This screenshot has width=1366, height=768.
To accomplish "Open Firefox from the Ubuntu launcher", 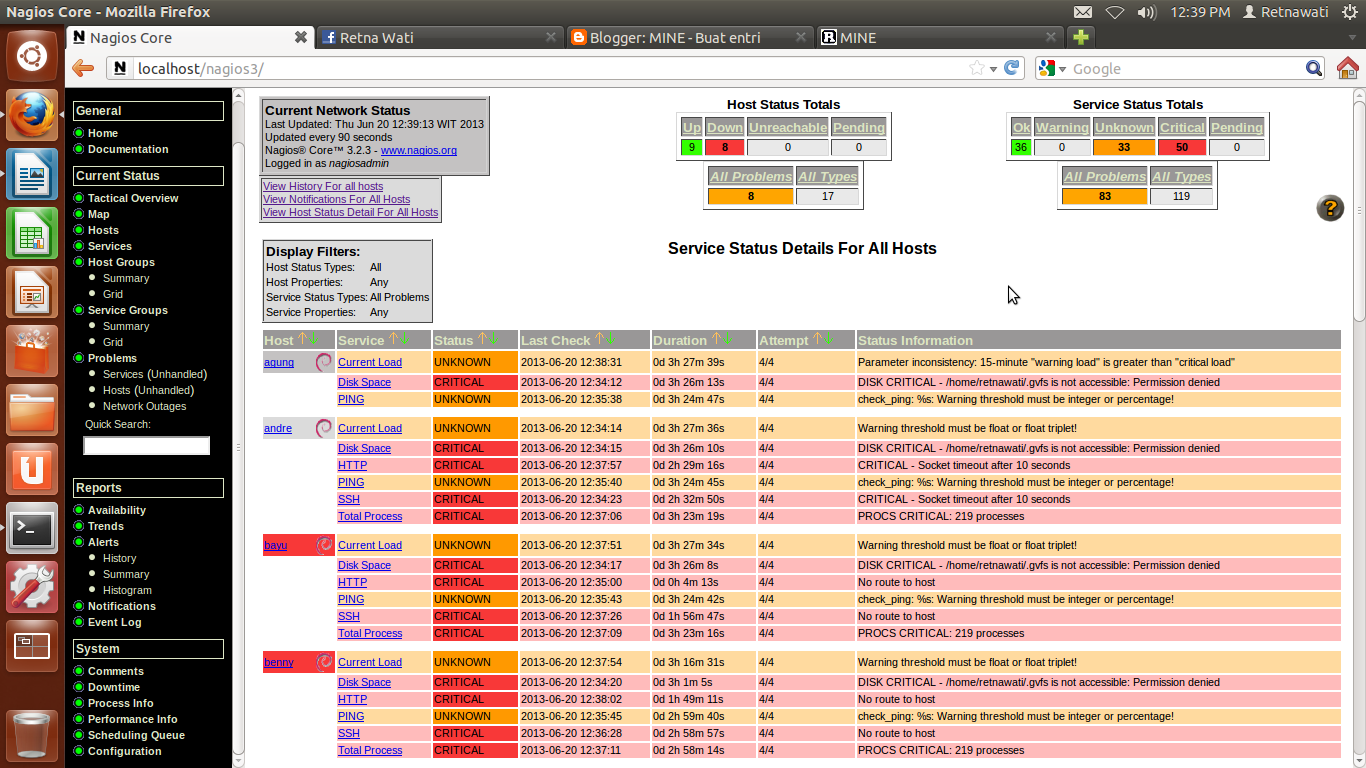I will [32, 114].
